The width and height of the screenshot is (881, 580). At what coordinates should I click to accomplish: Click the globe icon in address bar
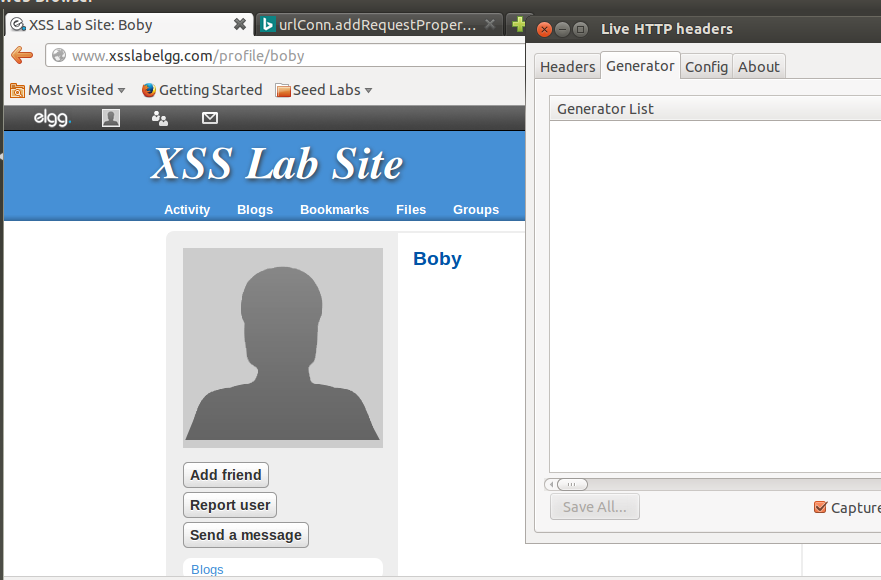(59, 55)
